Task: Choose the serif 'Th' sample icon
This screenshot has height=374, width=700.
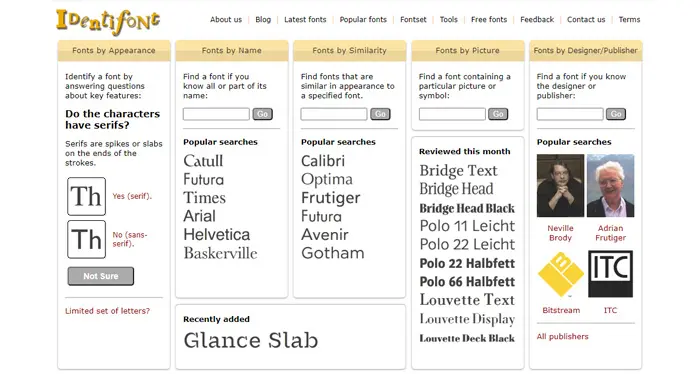Action: 87,196
